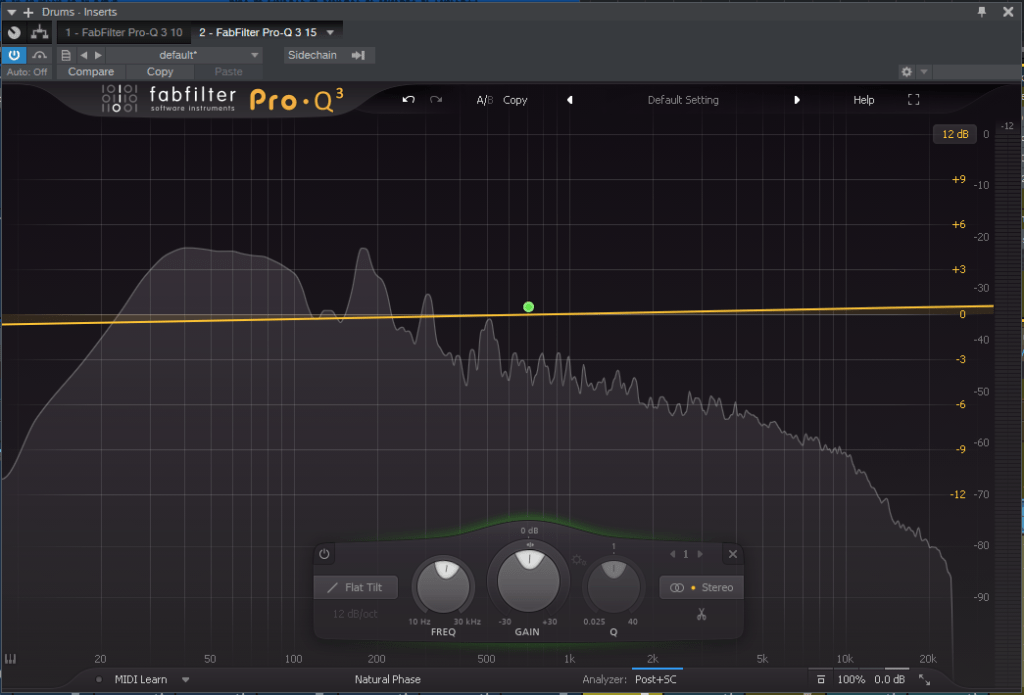
Task: Open the default preset dropdown
Action: pyautogui.click(x=254, y=55)
